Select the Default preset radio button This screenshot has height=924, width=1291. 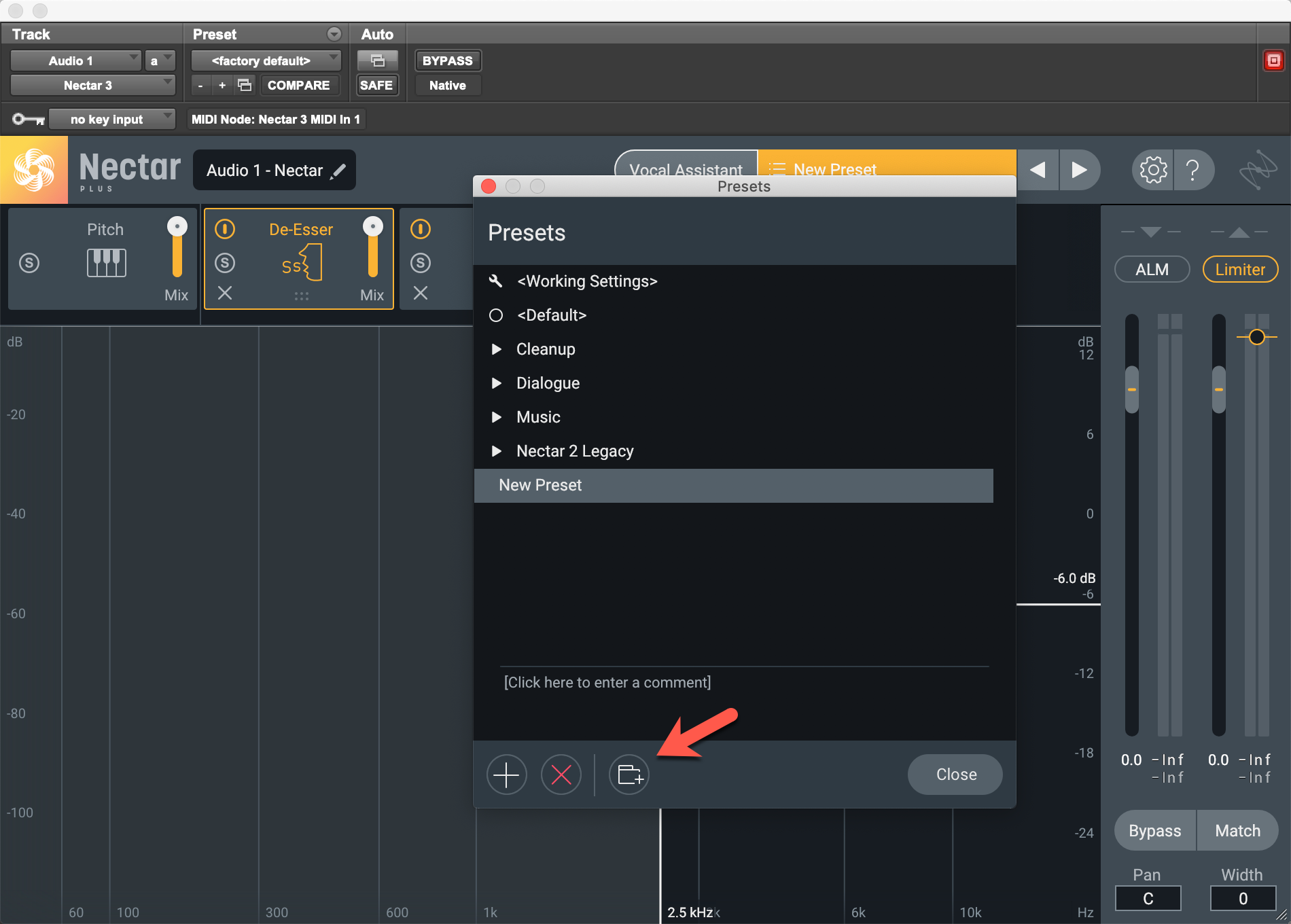point(496,315)
